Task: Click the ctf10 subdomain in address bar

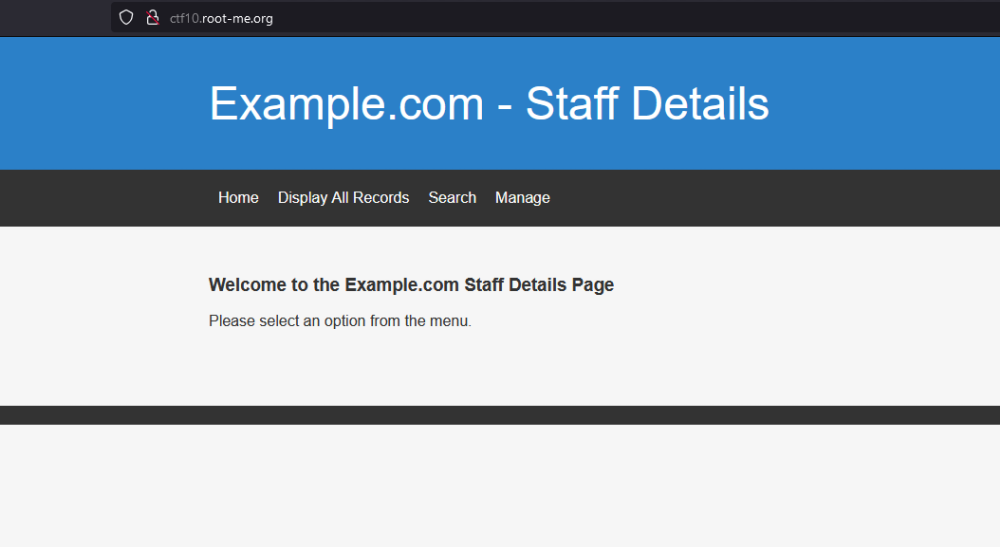Action: coord(184,18)
